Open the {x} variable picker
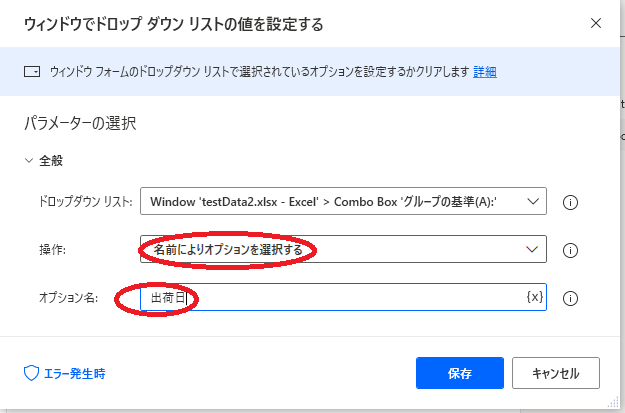Viewport: 625px width, 413px height. [x=534, y=298]
